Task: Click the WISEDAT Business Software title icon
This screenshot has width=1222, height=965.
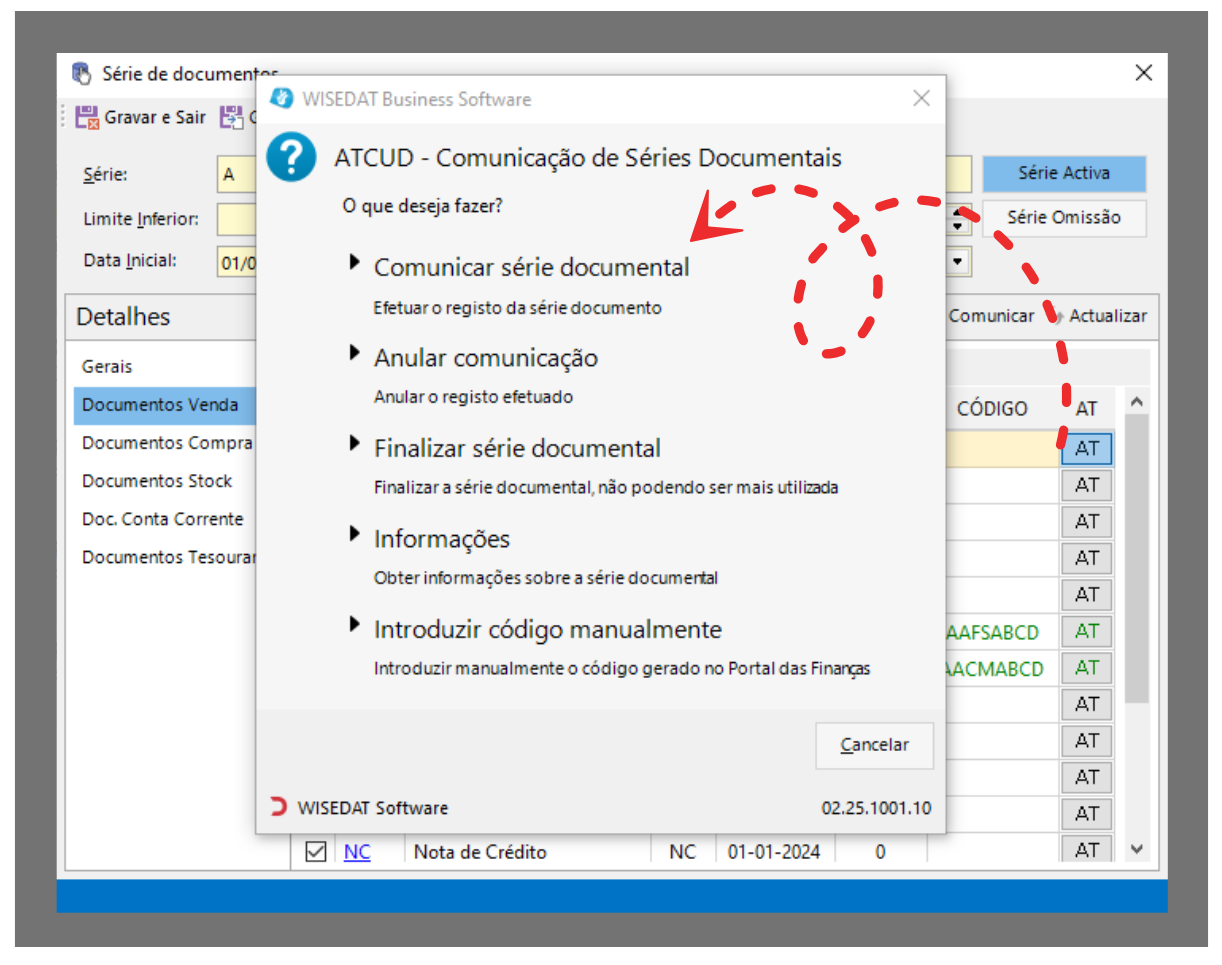Action: point(283,99)
